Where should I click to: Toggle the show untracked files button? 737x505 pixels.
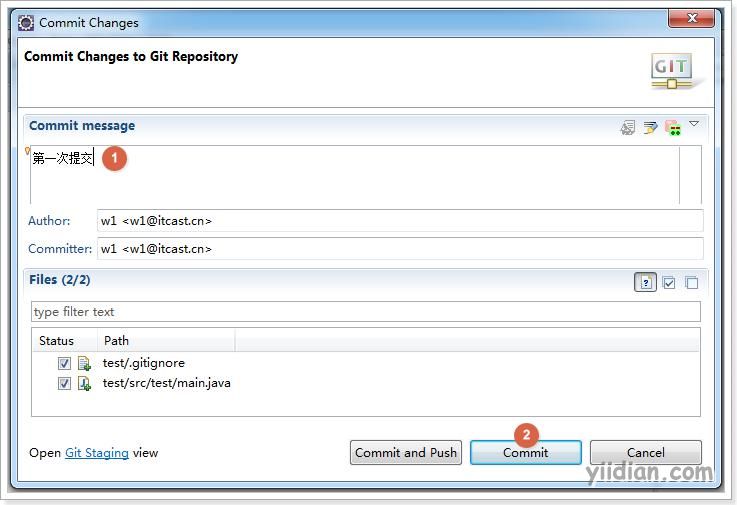[x=645, y=283]
